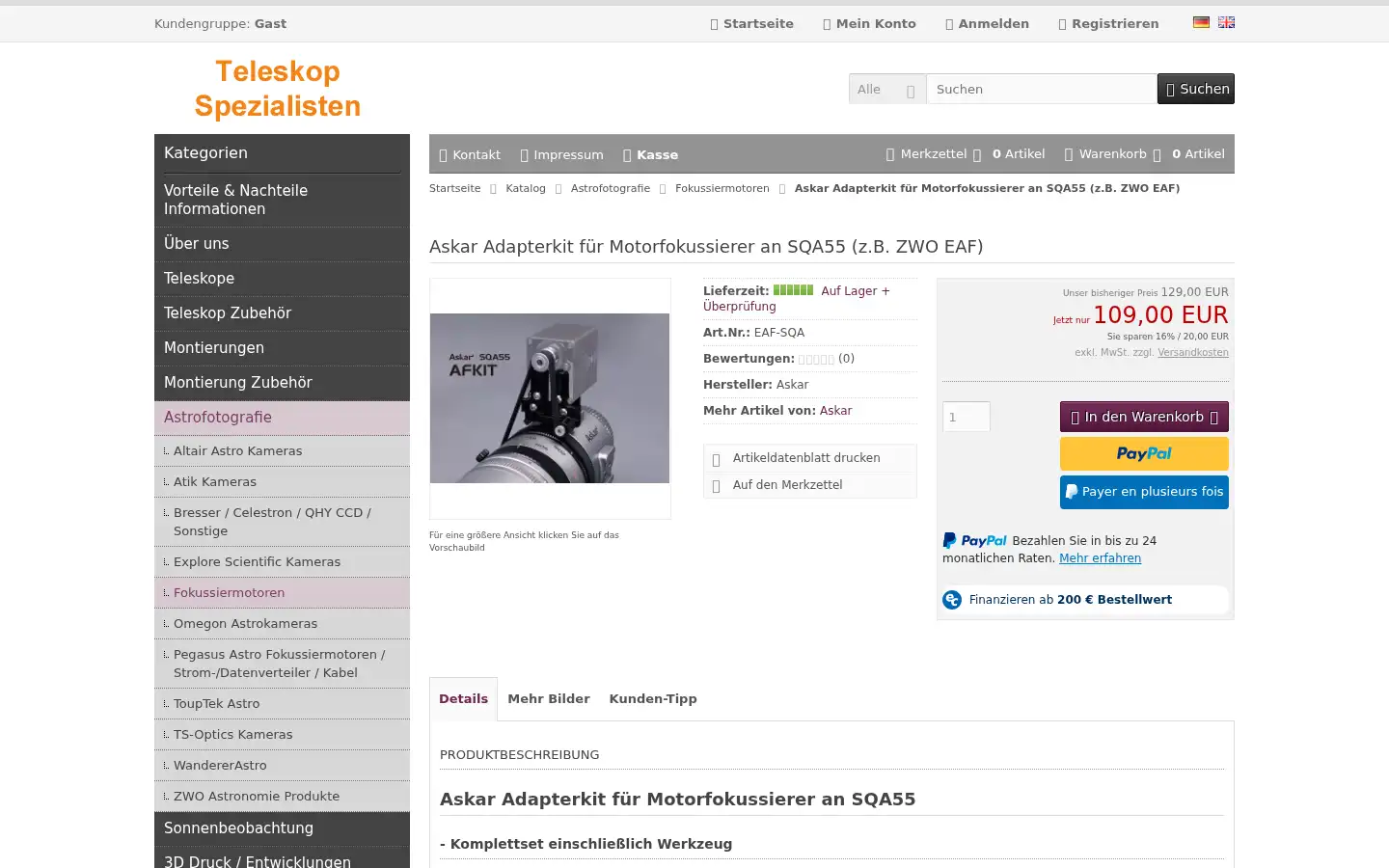Enlarge the Askar AFKIT product thumbnail
This screenshot has height=868, width=1389.
click(550, 398)
